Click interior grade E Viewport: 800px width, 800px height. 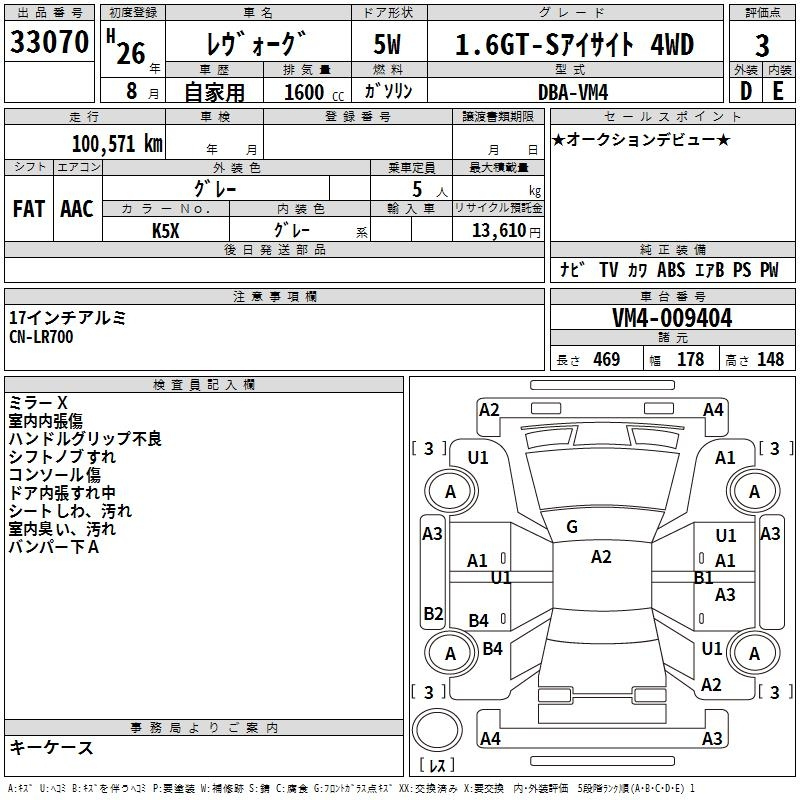[778, 91]
